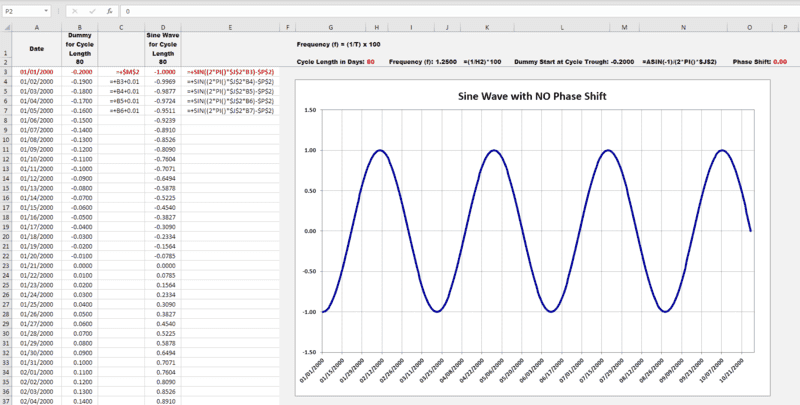Click the Cancel X icon in formula bar

pyautogui.click(x=76, y=10)
